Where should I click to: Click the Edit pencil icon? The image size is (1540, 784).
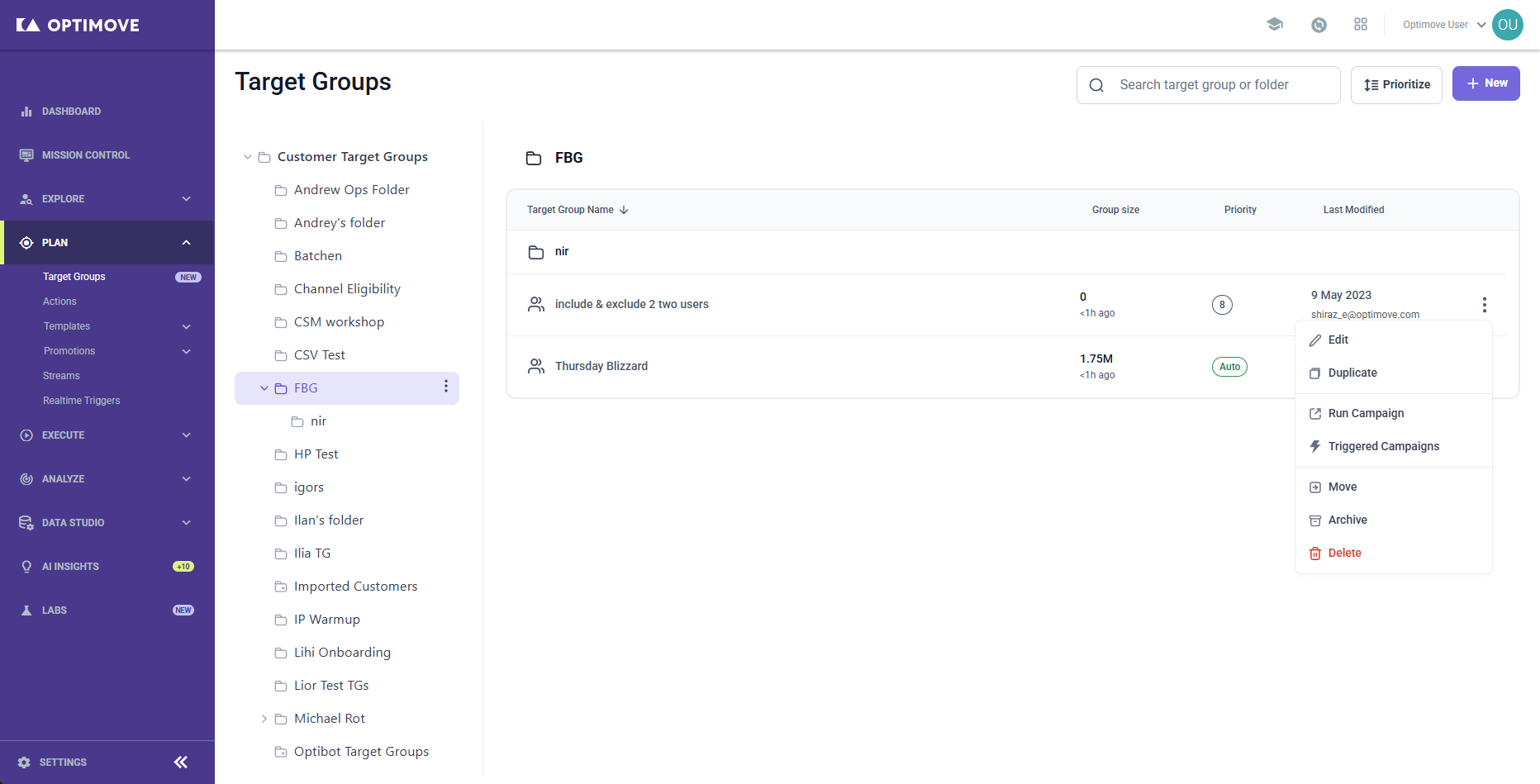(1315, 340)
